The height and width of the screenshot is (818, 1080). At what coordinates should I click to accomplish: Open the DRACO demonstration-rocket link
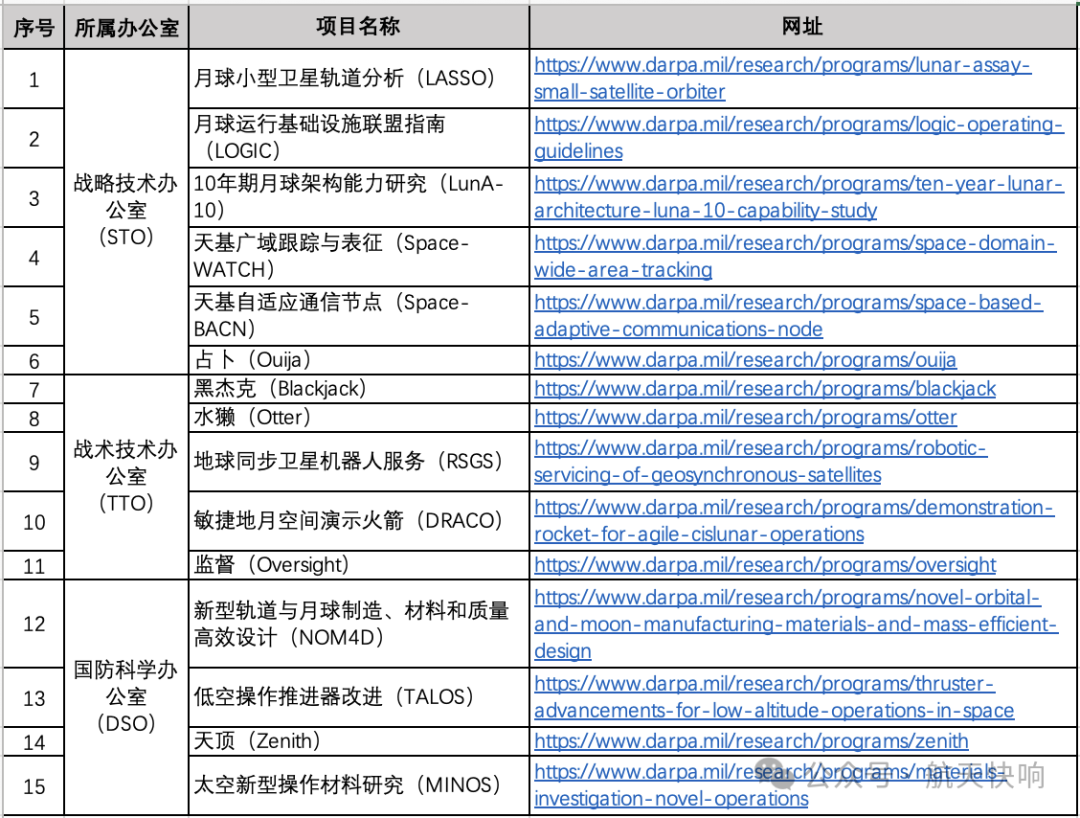793,508
